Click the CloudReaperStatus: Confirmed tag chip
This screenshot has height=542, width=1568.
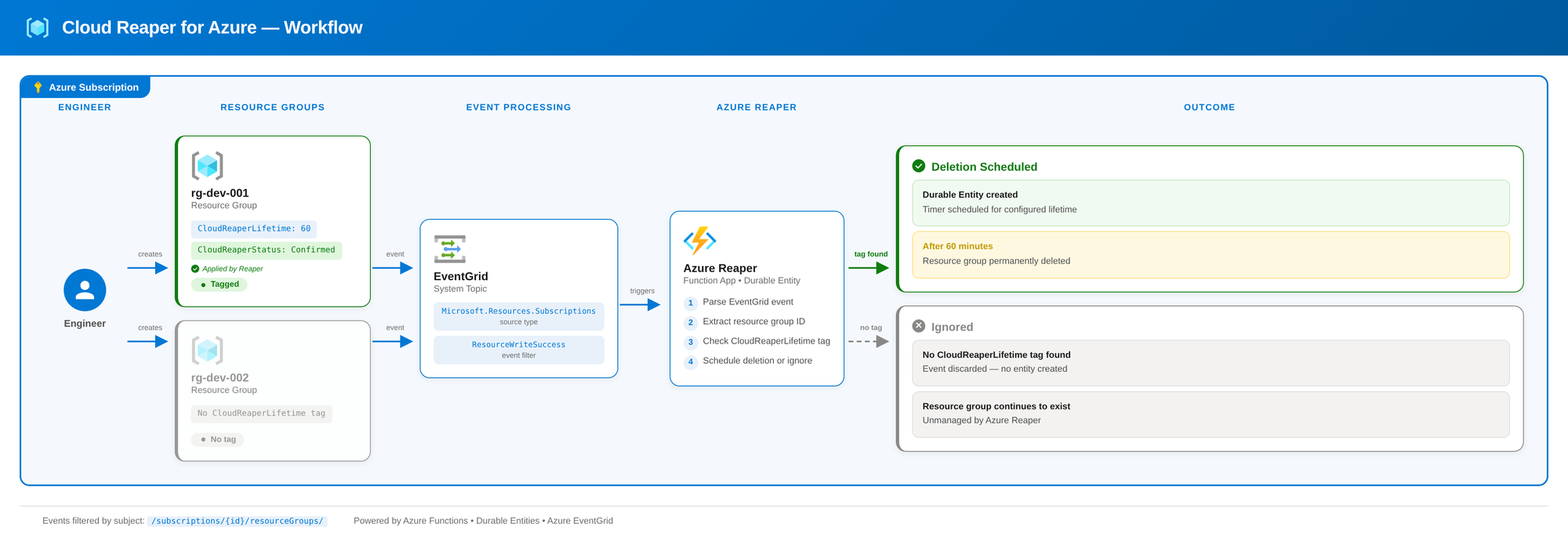tap(267, 250)
